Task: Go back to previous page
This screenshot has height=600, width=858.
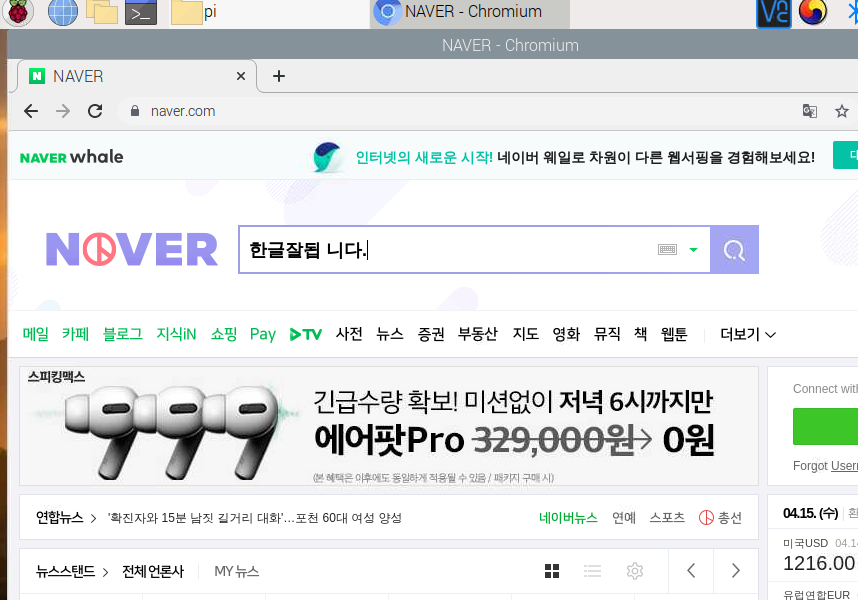Action: (x=31, y=111)
